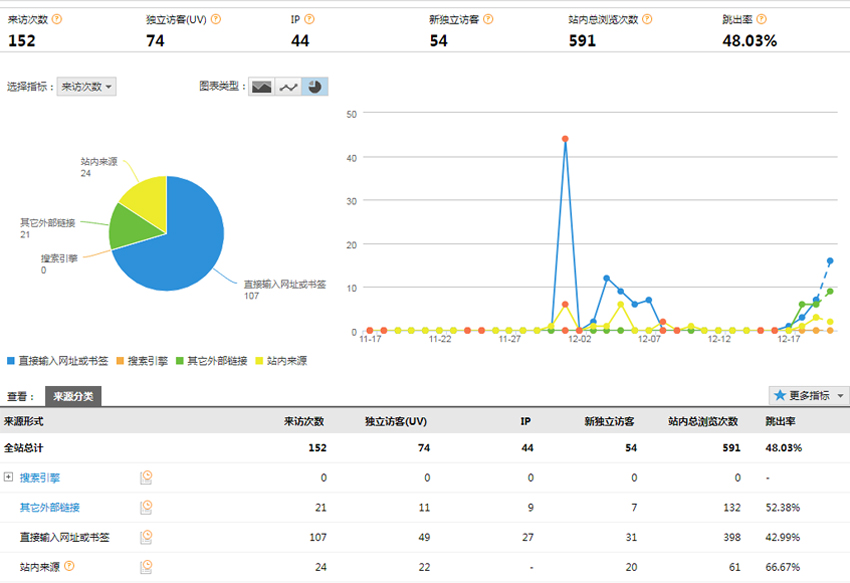Open history trend icon for 直接输入网址或书签 row
850x583 pixels.
tap(146, 537)
